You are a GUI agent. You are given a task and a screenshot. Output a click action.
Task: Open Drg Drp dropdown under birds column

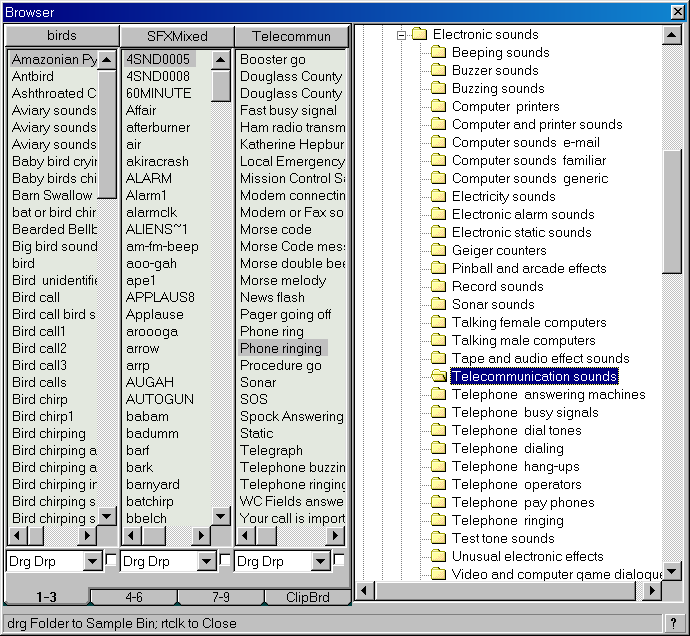tap(93, 562)
